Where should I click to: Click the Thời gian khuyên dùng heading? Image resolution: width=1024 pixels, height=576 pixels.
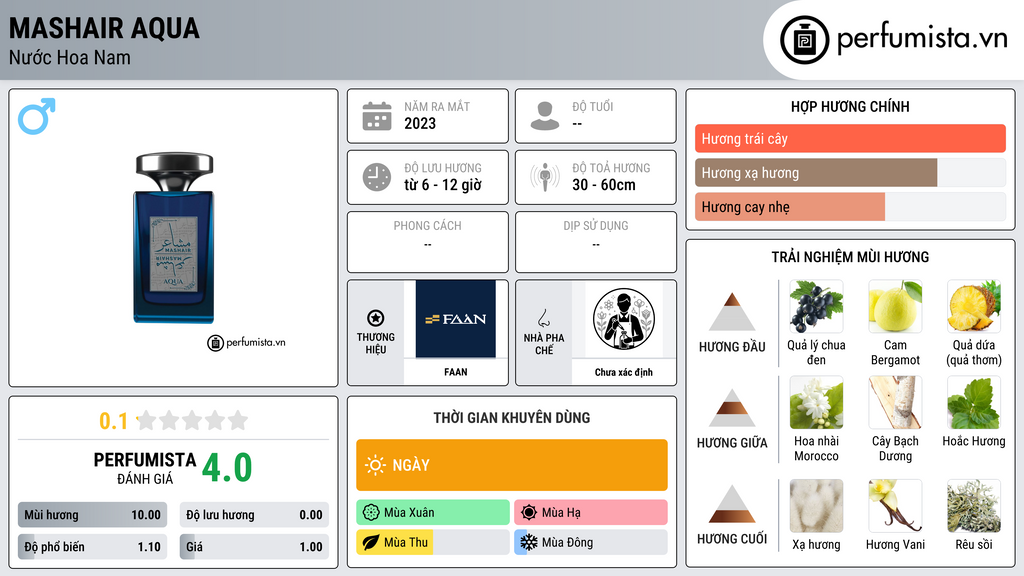click(x=512, y=418)
